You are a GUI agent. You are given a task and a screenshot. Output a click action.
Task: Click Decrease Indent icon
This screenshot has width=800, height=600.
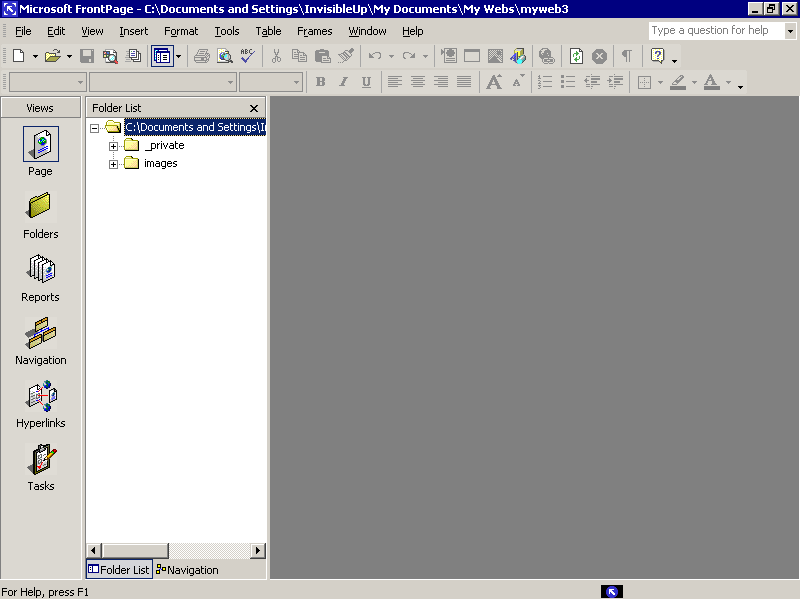(592, 82)
